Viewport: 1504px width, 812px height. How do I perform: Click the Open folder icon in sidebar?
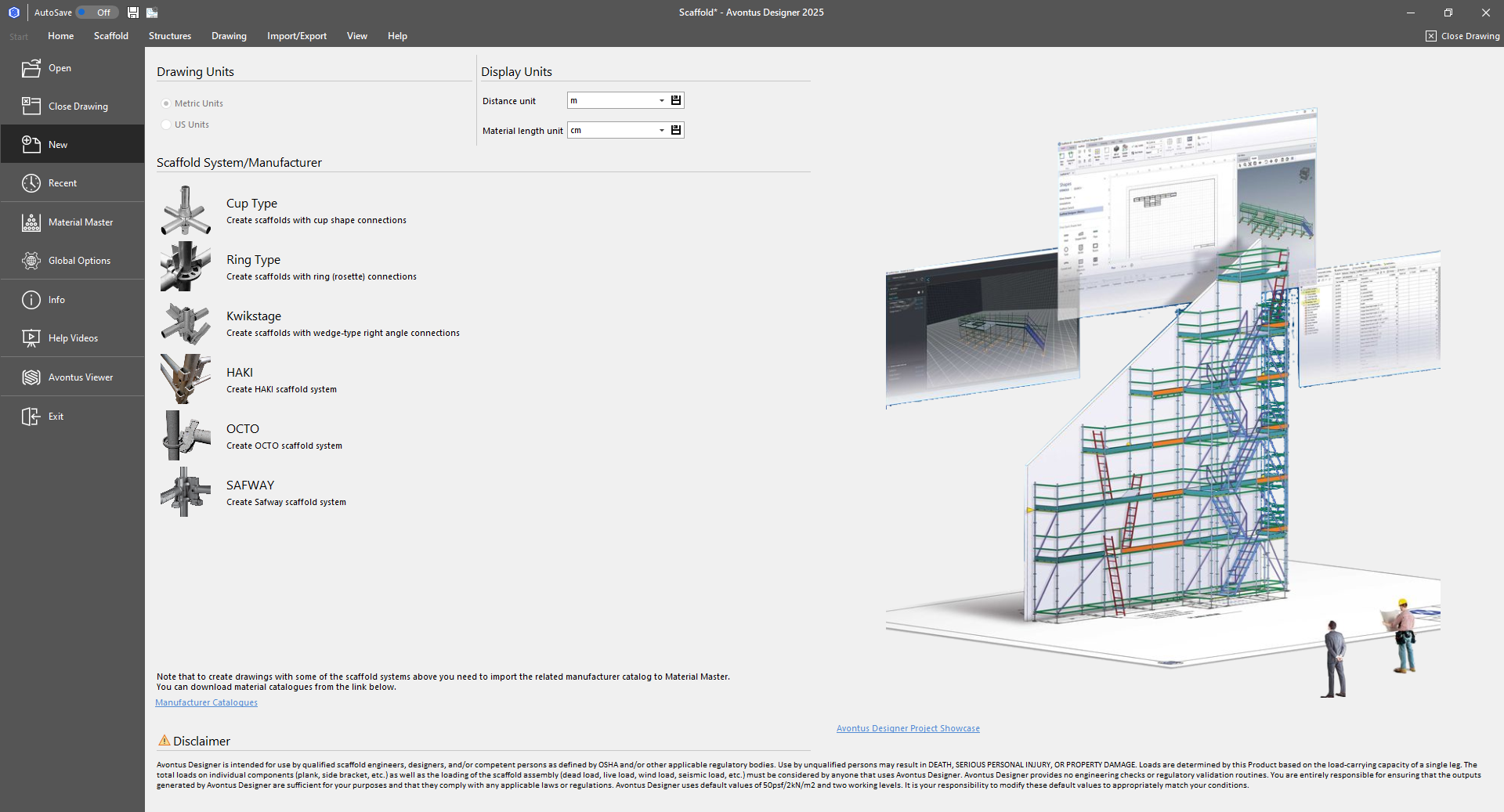click(31, 68)
